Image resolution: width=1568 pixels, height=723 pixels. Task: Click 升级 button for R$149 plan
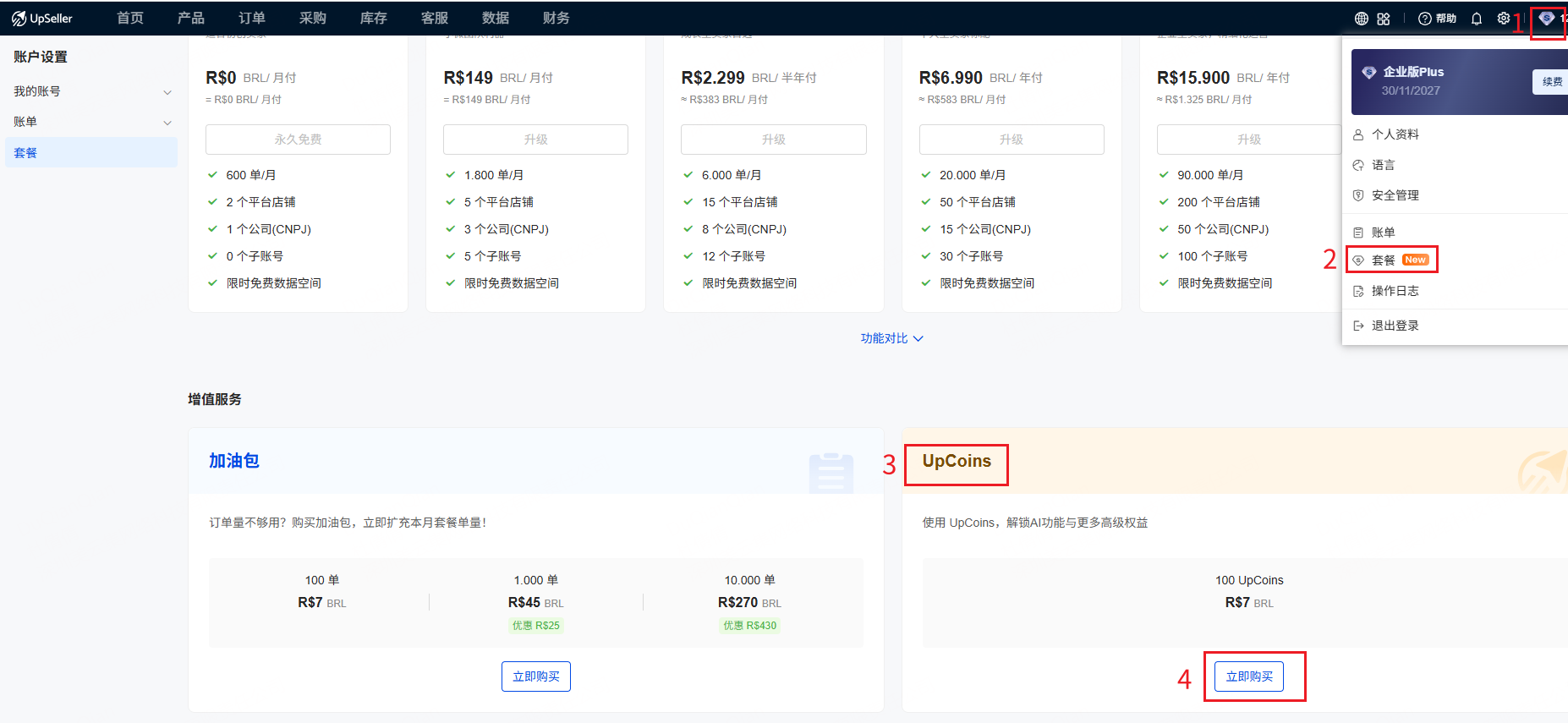coord(535,140)
